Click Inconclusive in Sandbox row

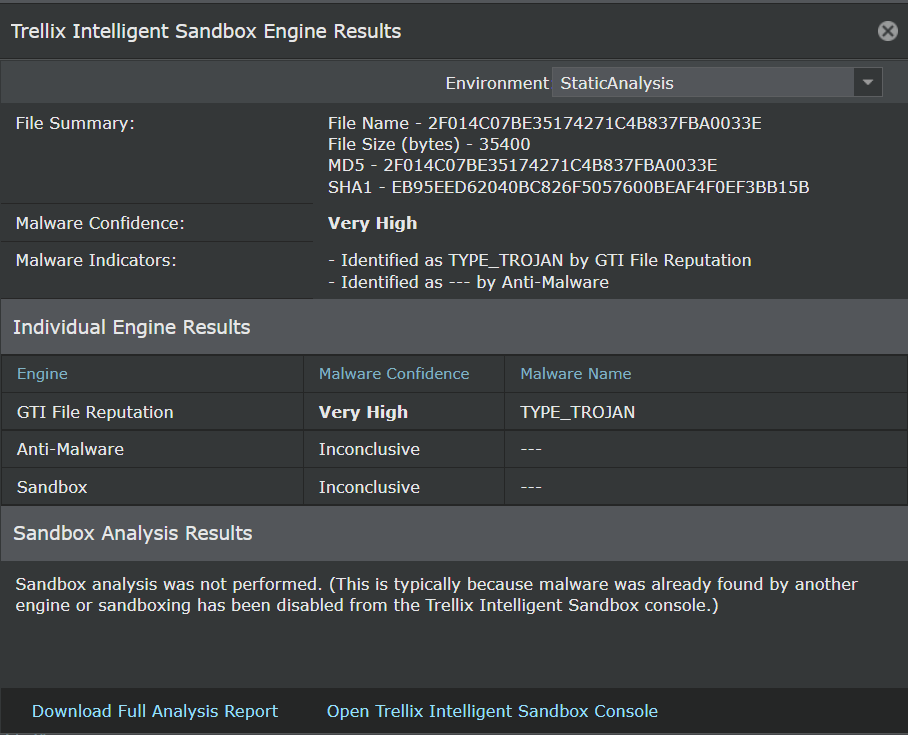369,487
